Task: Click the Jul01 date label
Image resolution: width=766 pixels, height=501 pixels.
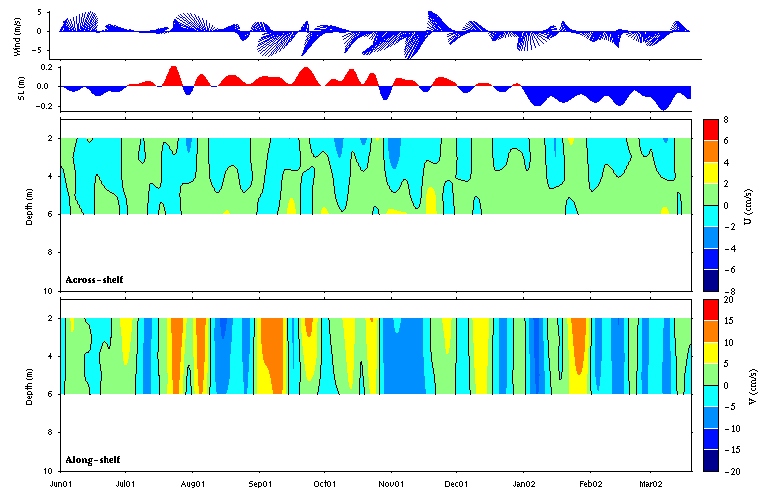Action: pyautogui.click(x=125, y=484)
